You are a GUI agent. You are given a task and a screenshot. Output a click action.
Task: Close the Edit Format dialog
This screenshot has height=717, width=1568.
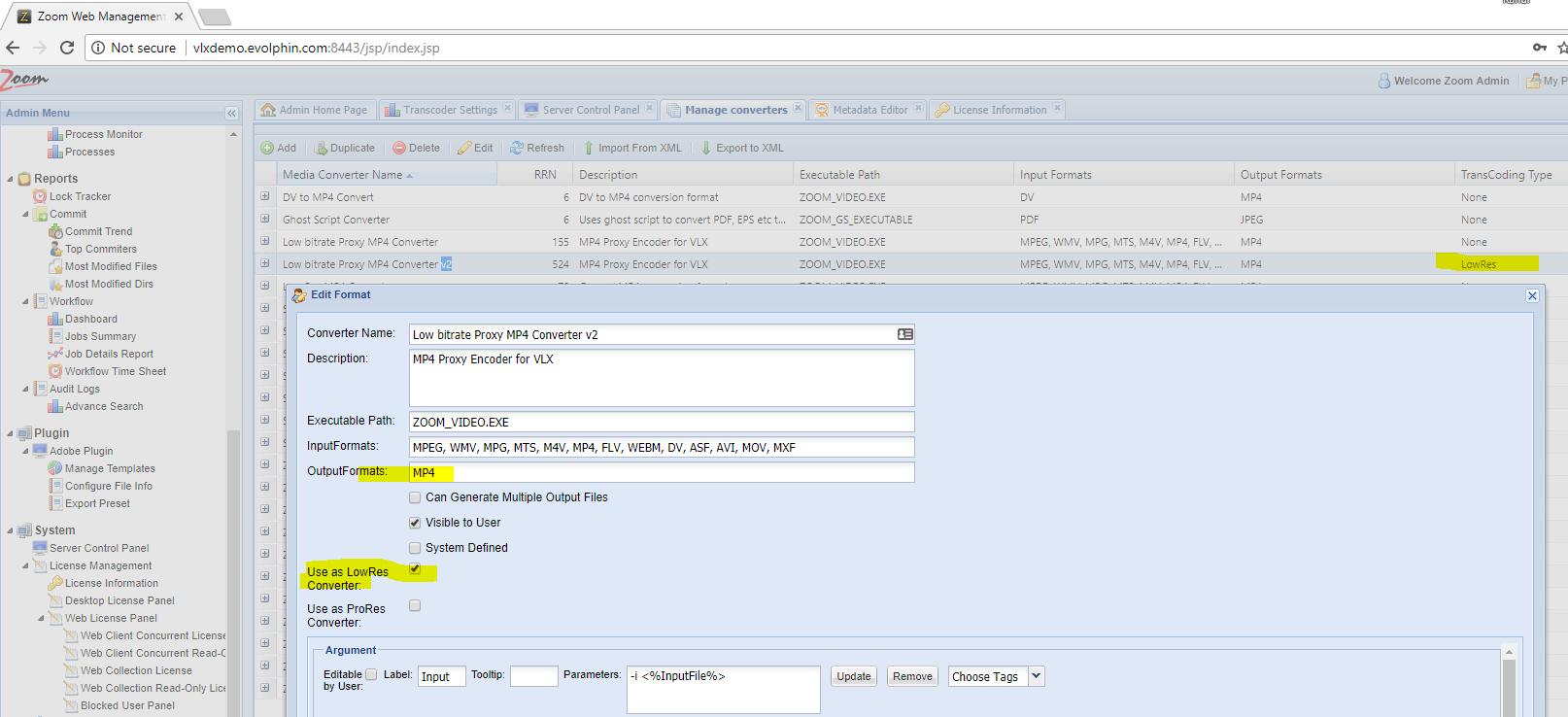point(1532,295)
